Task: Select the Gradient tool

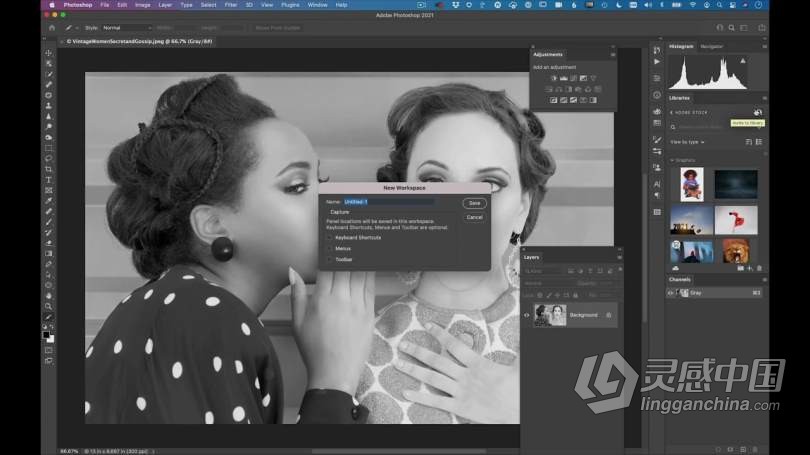Action: 49,254
